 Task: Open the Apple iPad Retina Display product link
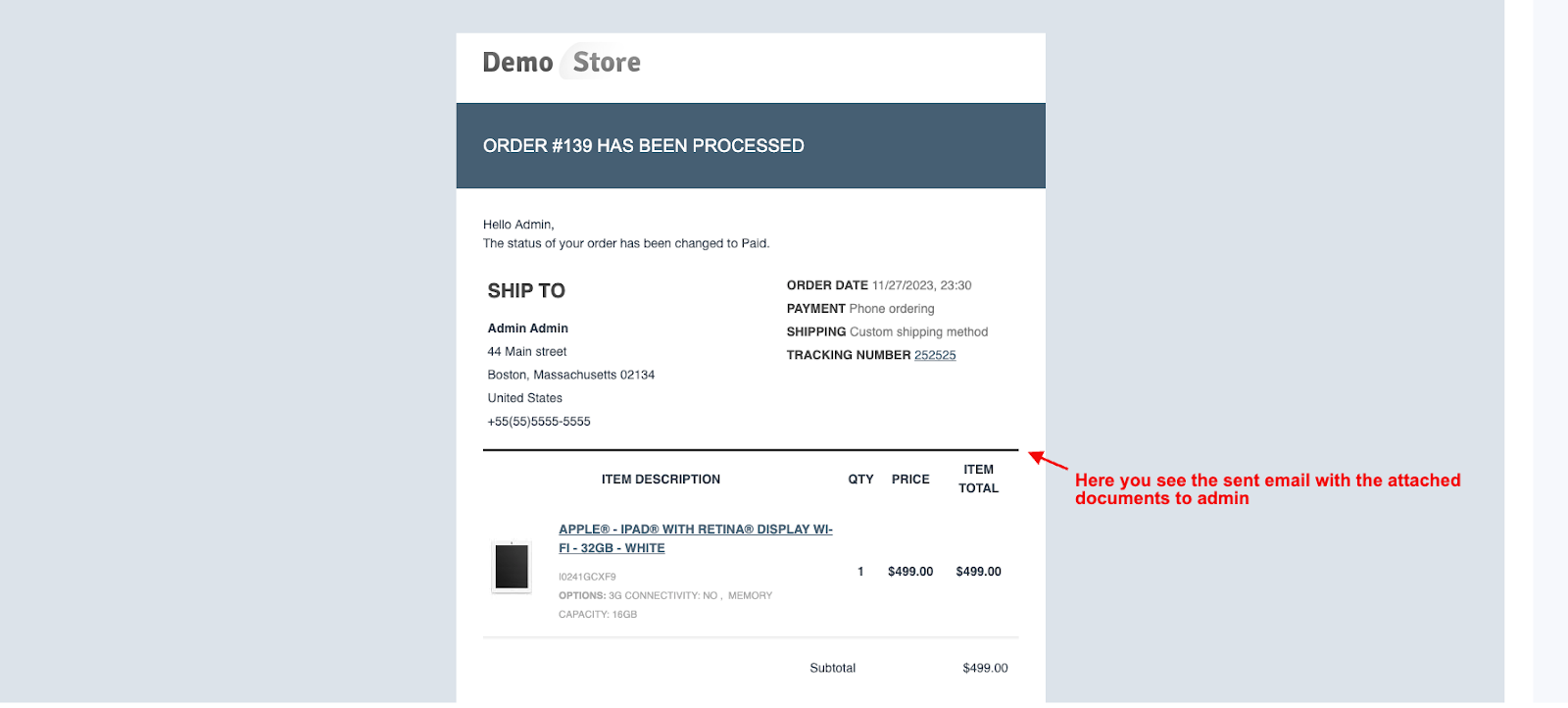[x=695, y=530]
